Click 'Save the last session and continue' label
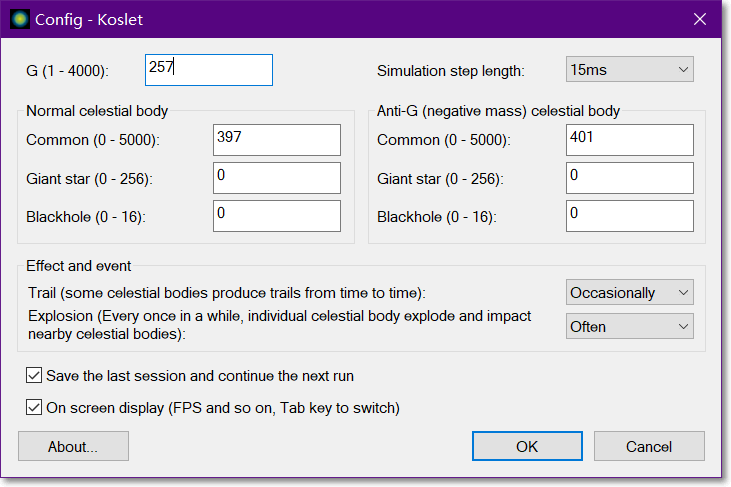Viewport: 731px width, 487px height. [200, 376]
